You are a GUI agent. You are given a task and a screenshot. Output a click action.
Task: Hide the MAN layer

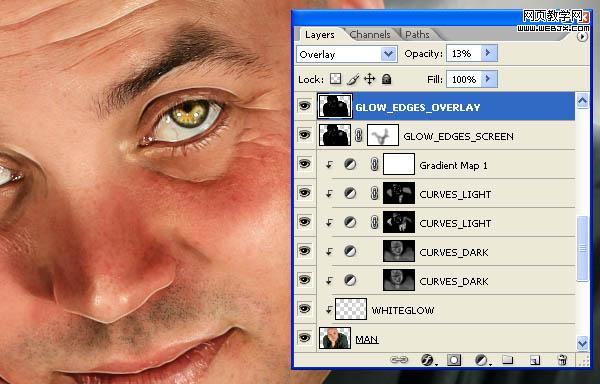pos(305,338)
